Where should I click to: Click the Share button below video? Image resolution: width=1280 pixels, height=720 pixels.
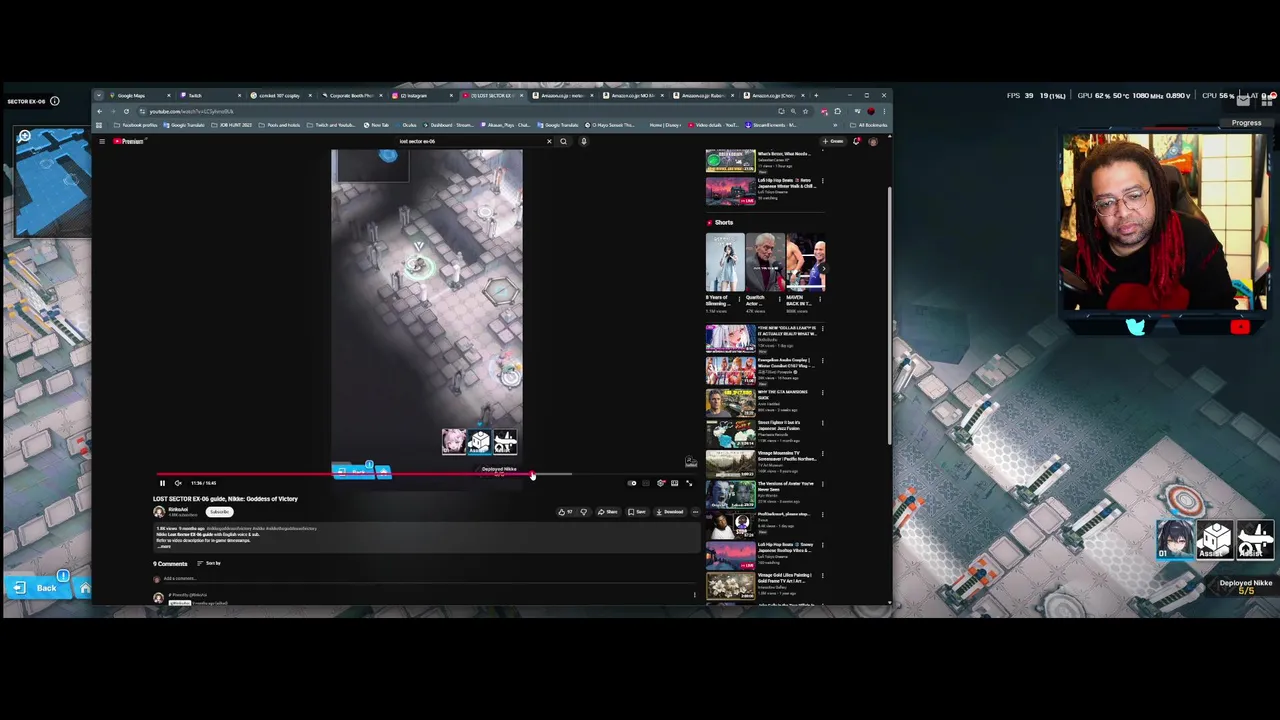608,512
